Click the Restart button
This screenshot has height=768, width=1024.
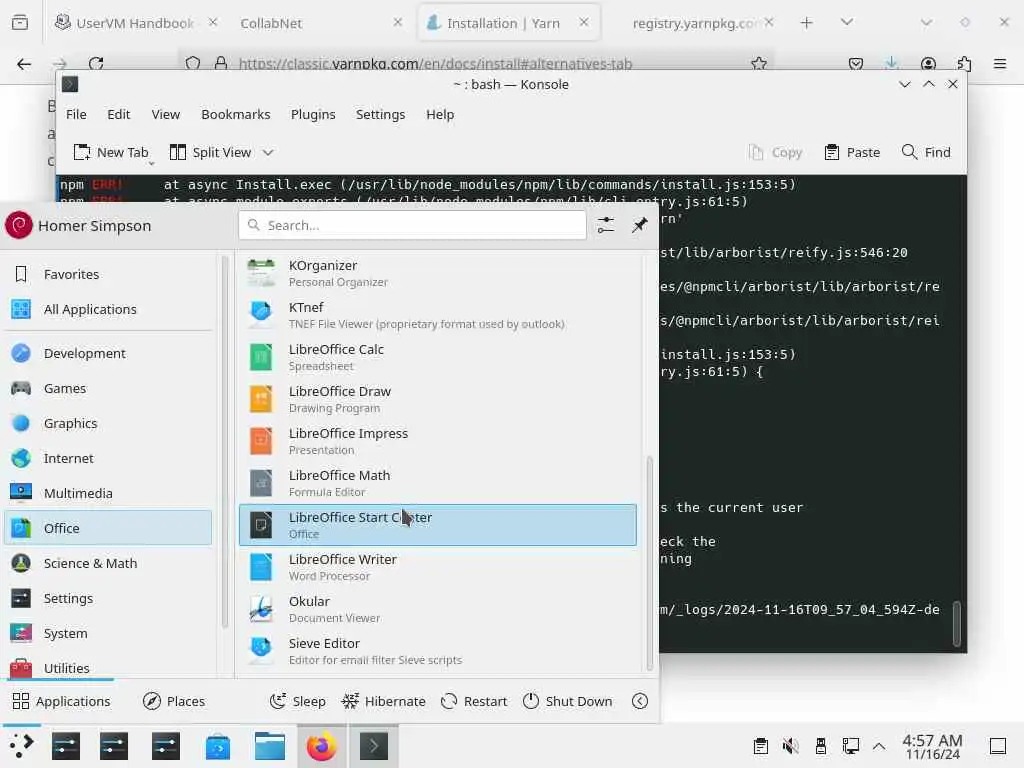[474, 701]
